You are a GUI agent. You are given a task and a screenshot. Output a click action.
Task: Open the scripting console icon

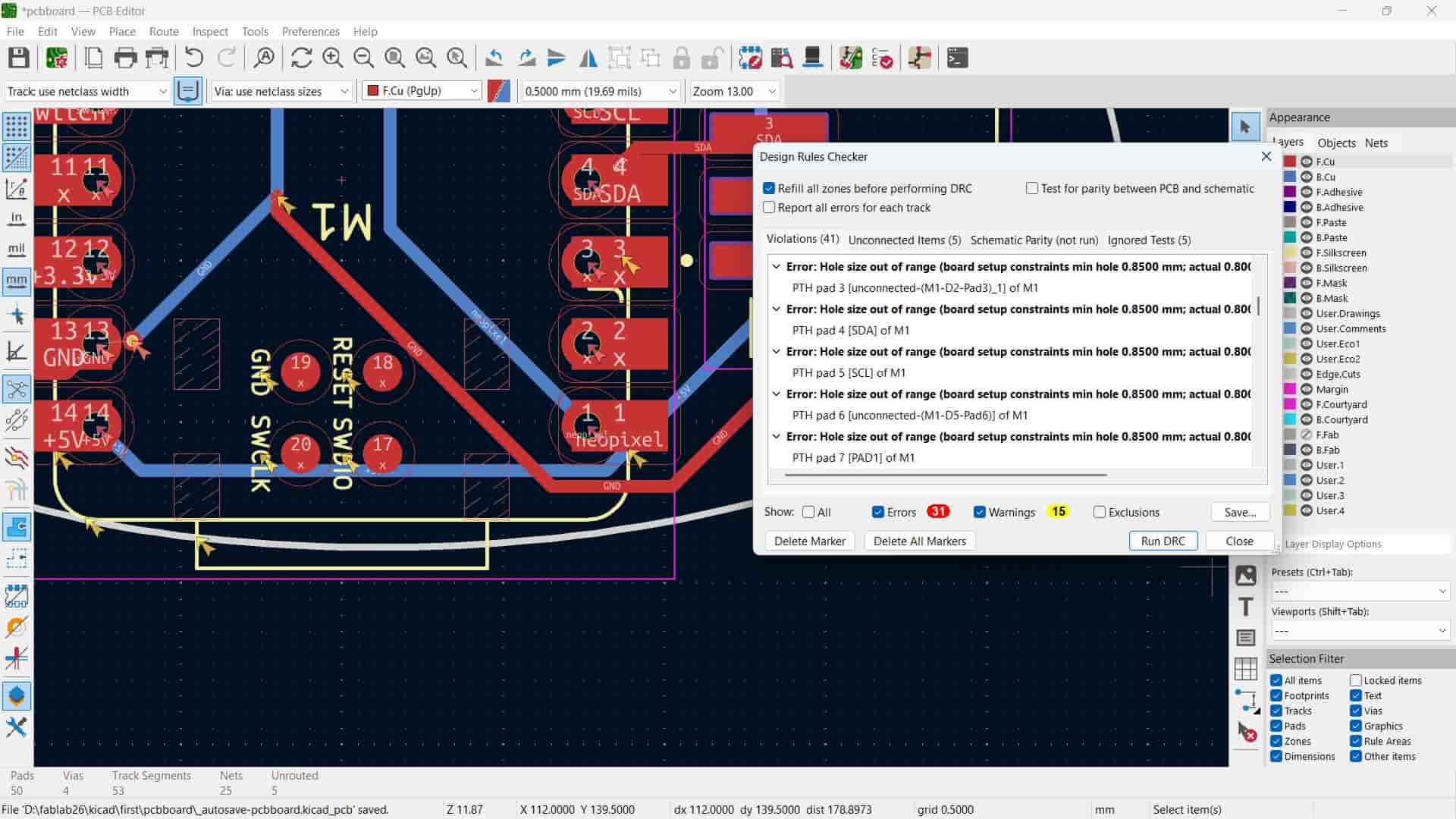click(957, 58)
